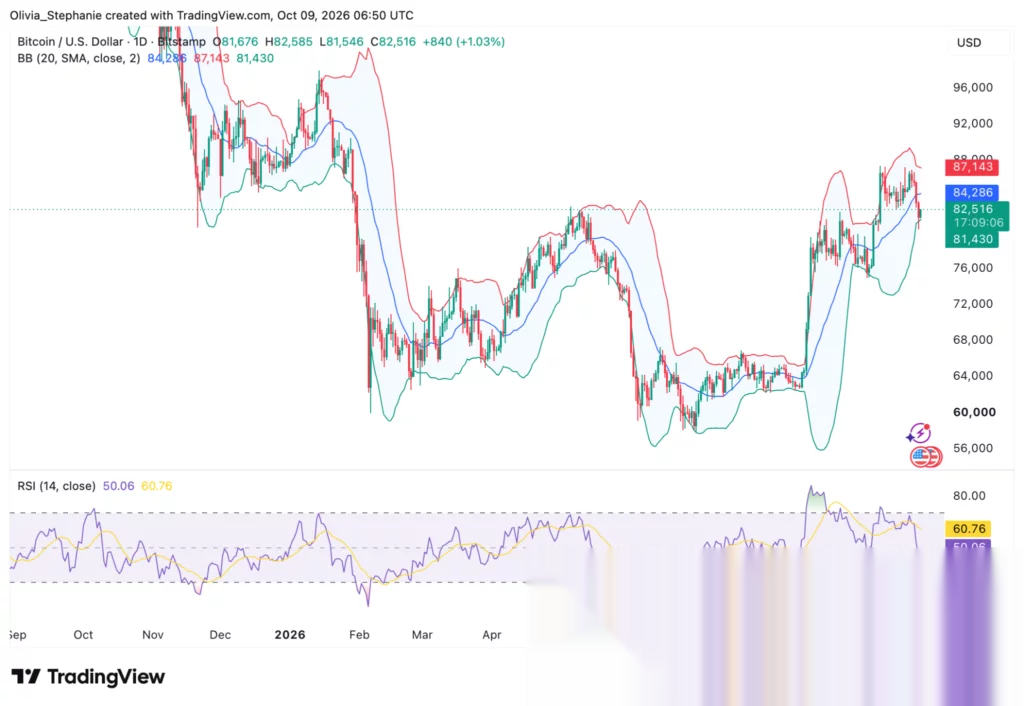This screenshot has width=1024, height=706.
Task: Click the 76,000 price axis label
Action: click(972, 268)
